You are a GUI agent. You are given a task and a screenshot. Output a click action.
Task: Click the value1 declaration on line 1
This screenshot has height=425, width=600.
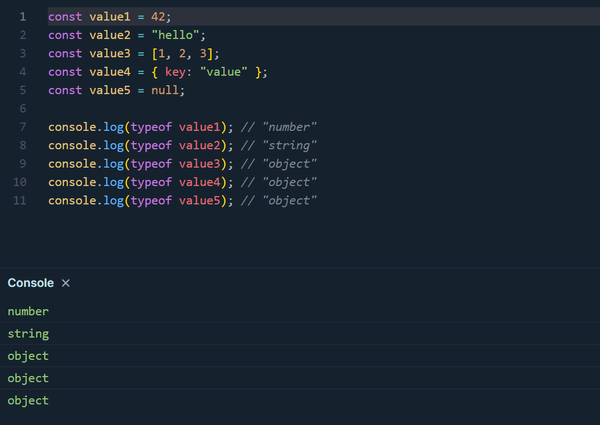click(x=110, y=17)
